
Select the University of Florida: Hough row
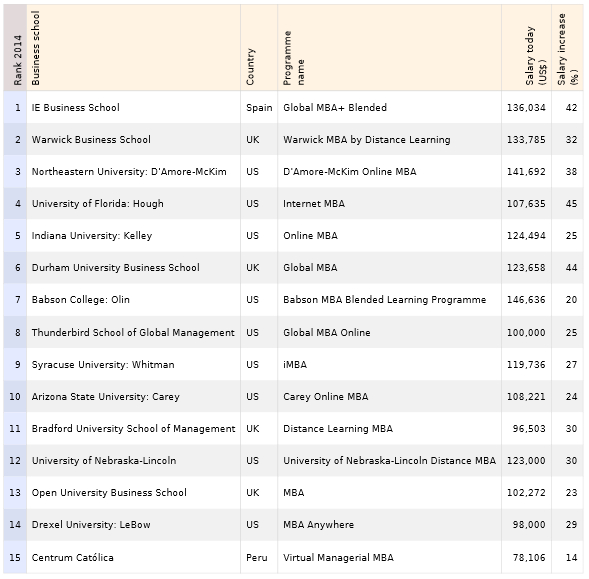point(293,204)
